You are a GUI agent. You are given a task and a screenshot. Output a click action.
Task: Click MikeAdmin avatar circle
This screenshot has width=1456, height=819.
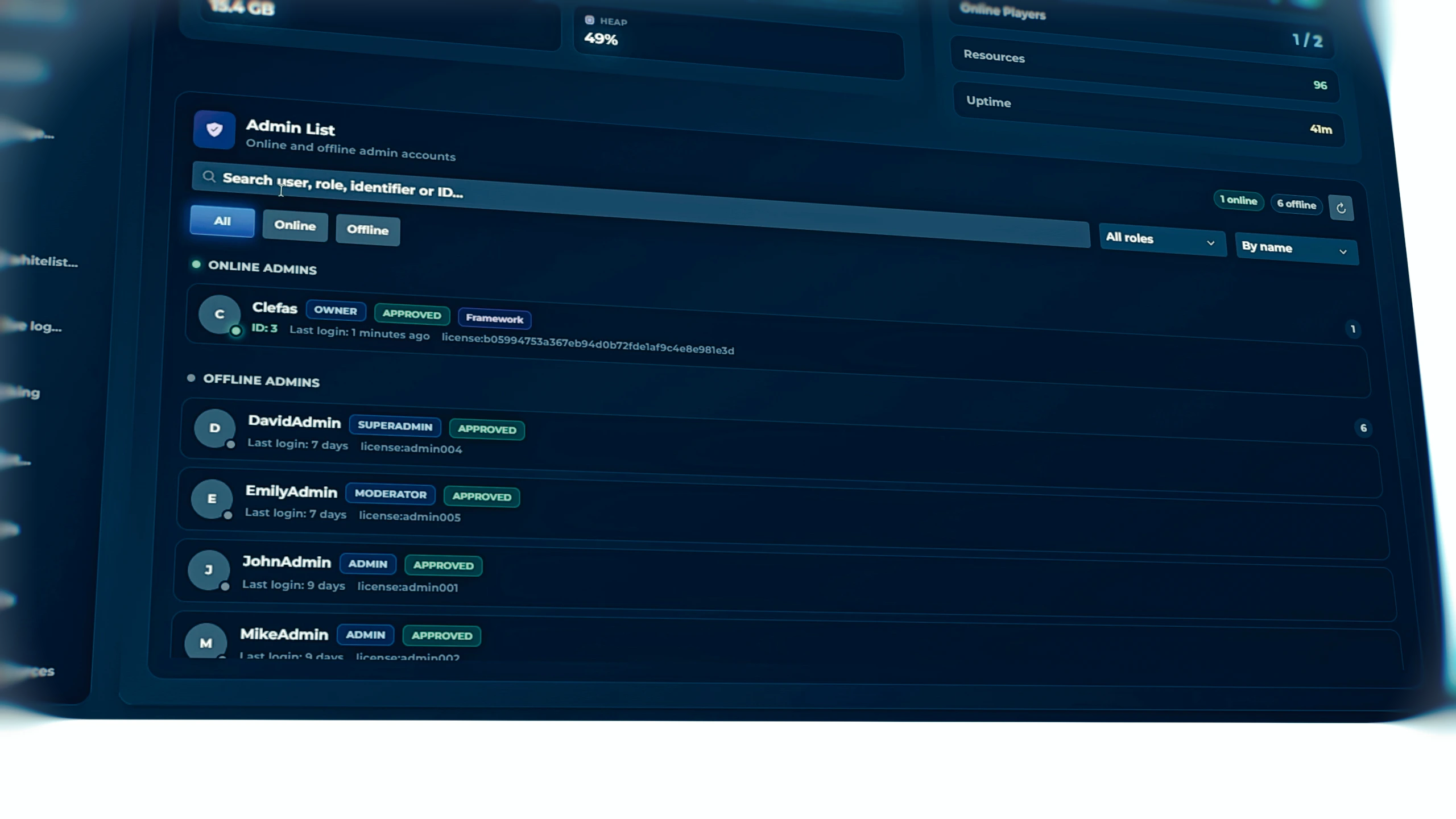[x=206, y=643]
